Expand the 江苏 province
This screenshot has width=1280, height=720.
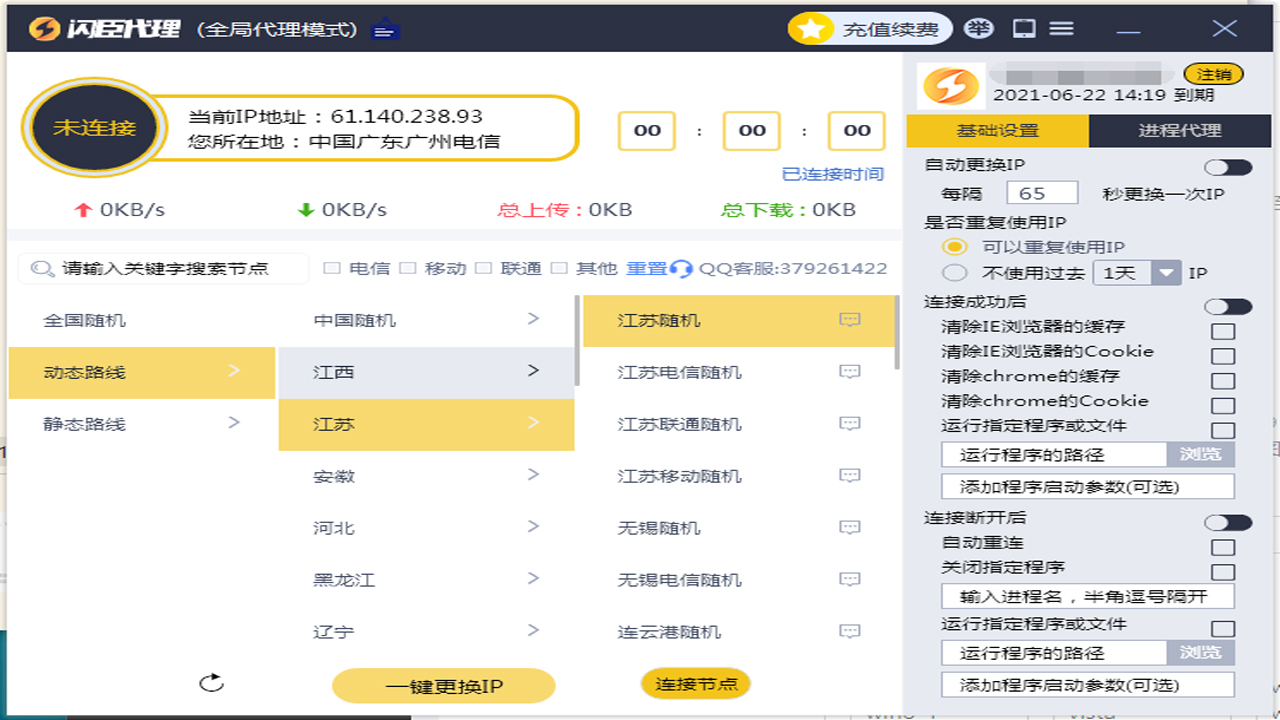427,424
